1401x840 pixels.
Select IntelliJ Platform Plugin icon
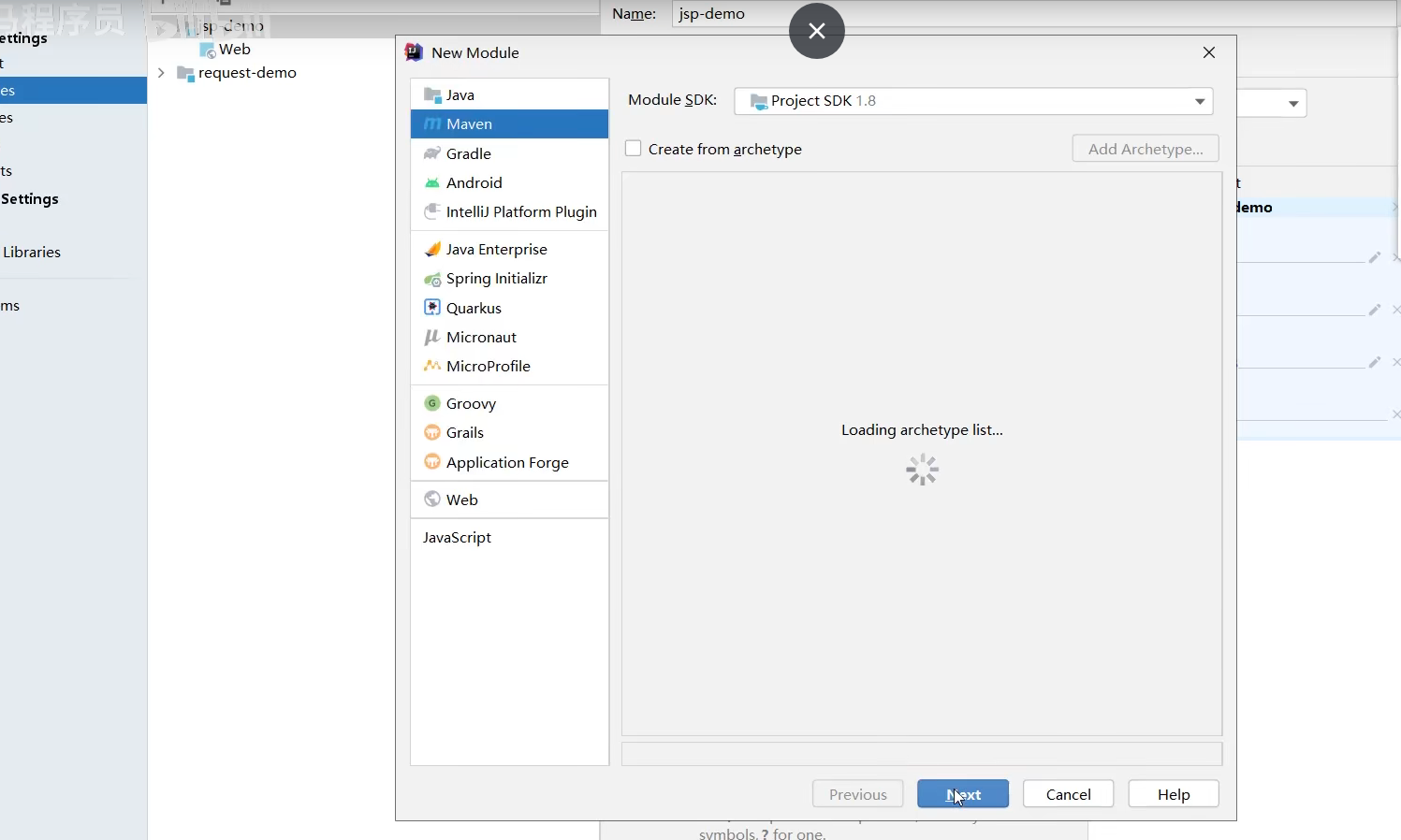[432, 211]
